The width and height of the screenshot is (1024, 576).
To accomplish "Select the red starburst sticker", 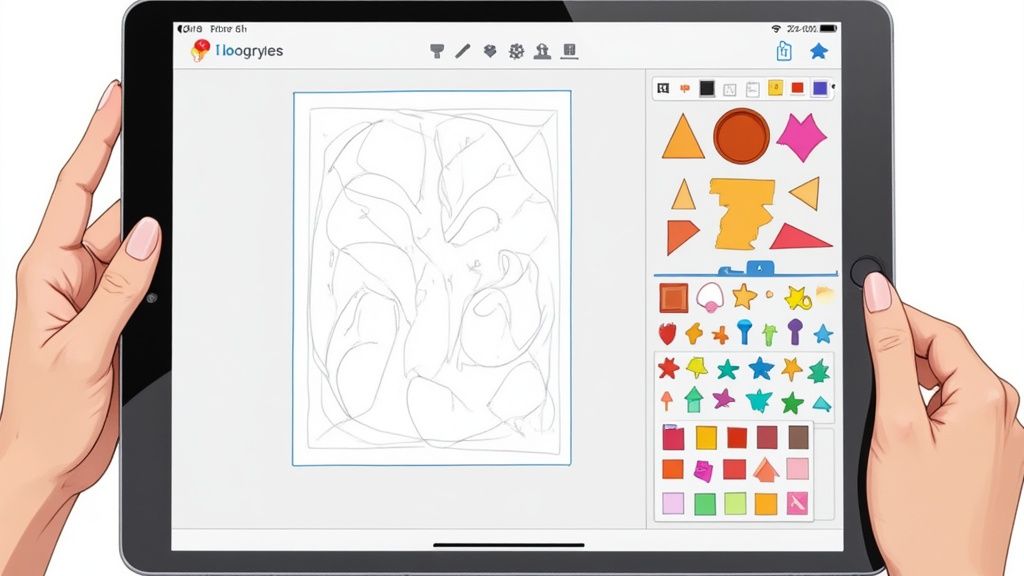I will point(667,368).
